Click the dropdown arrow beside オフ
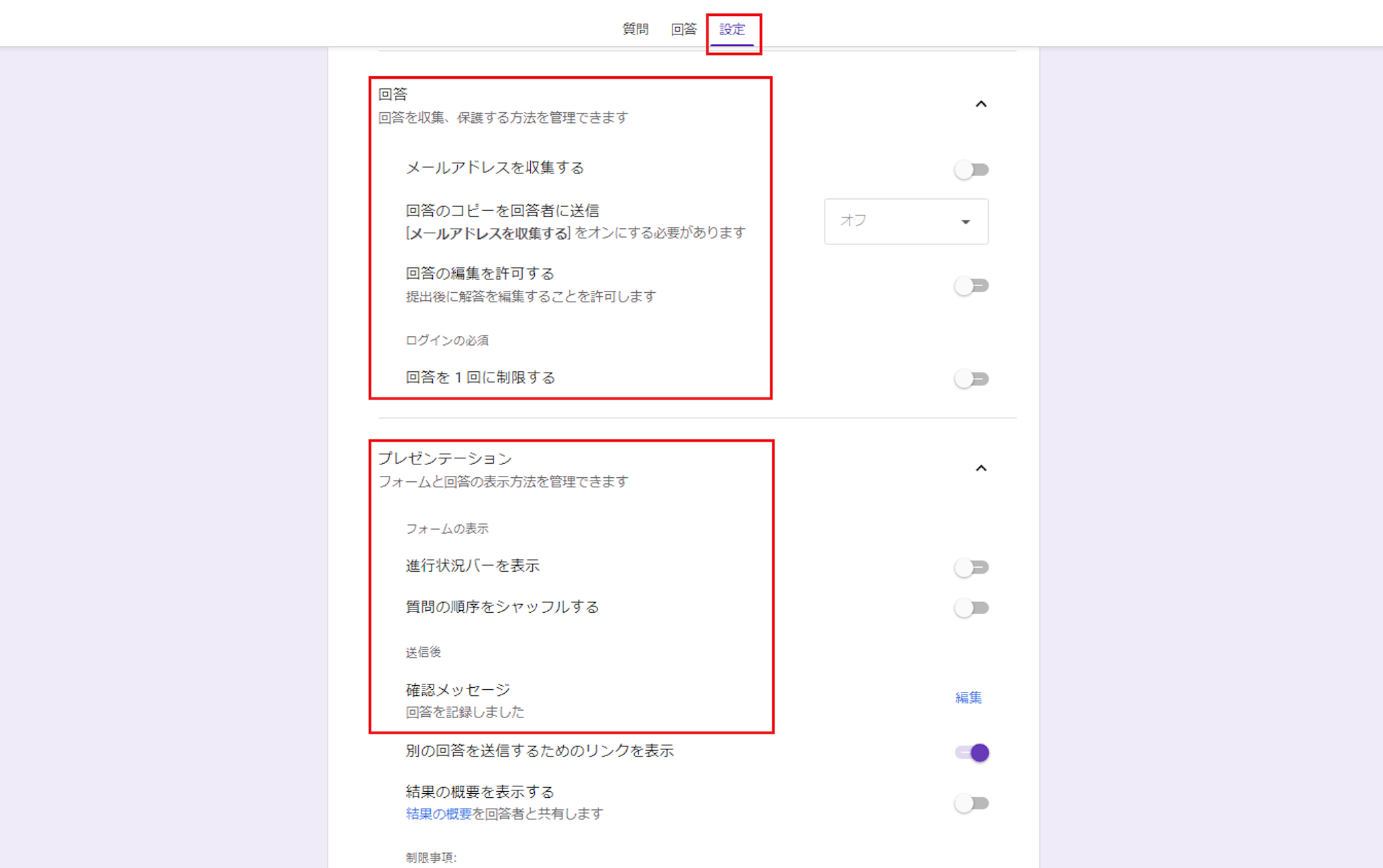 point(966,221)
